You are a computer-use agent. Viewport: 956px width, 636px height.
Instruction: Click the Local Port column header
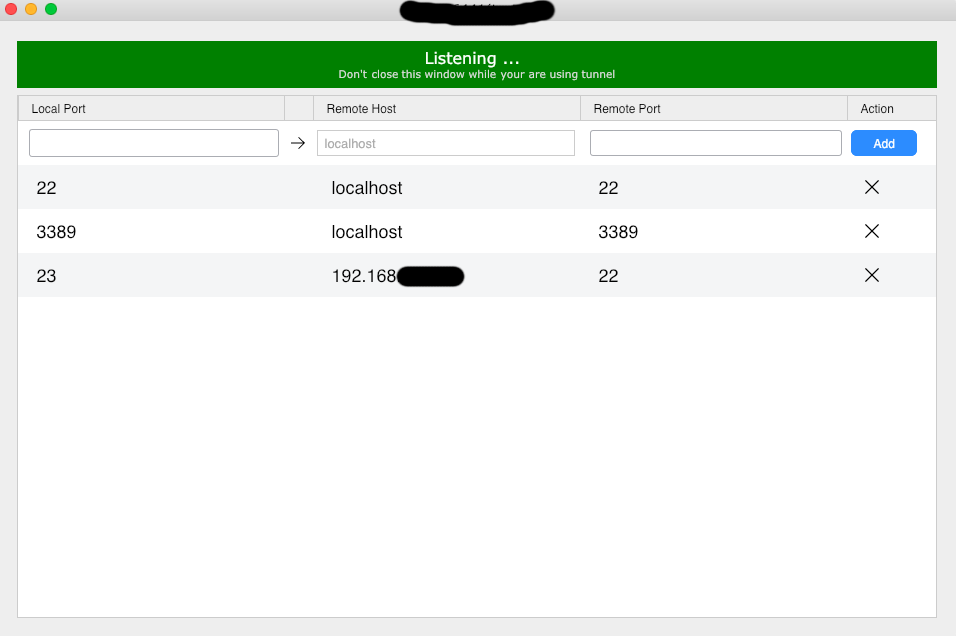(150, 108)
